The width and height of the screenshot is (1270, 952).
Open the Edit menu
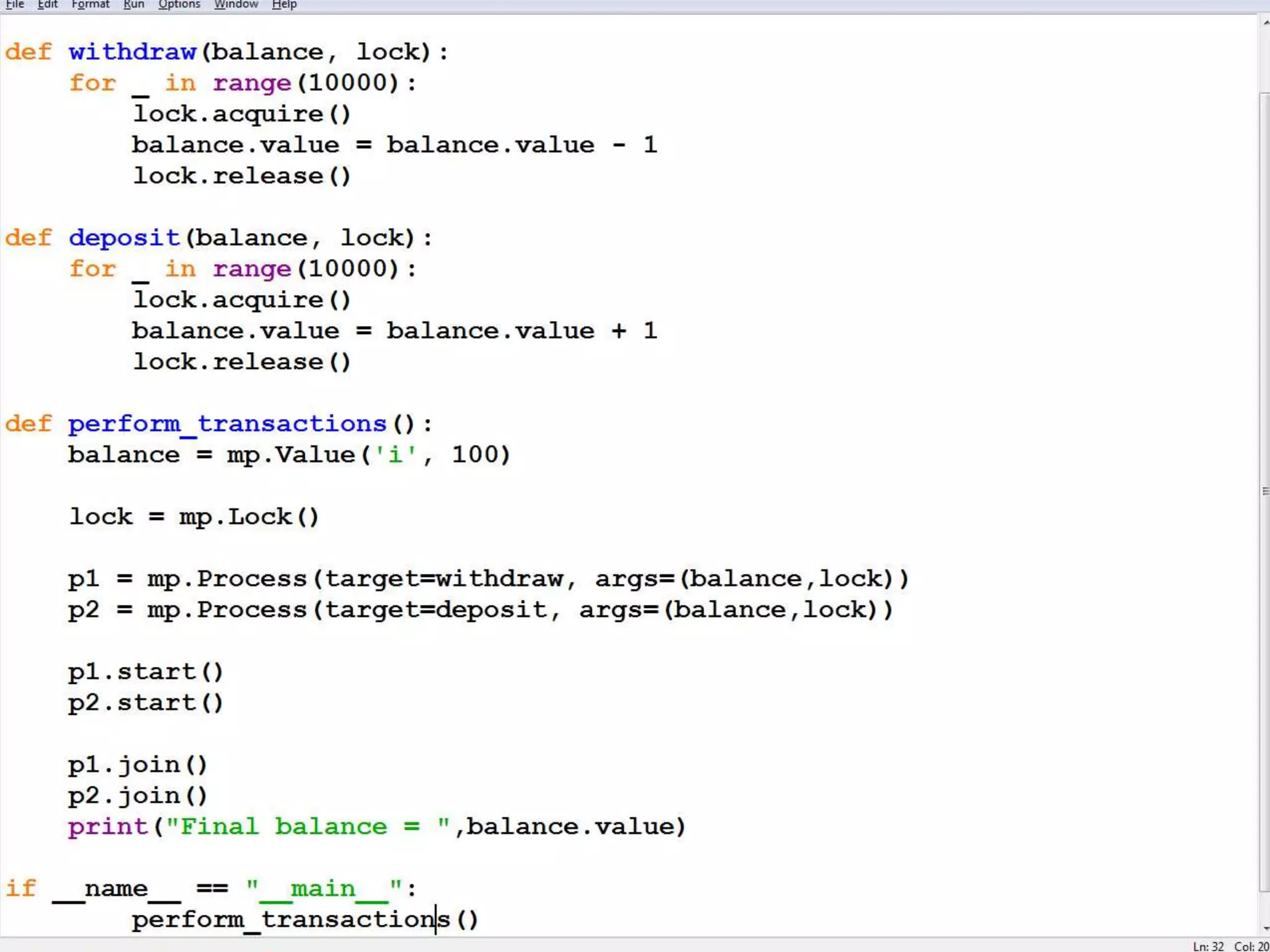pos(47,4)
